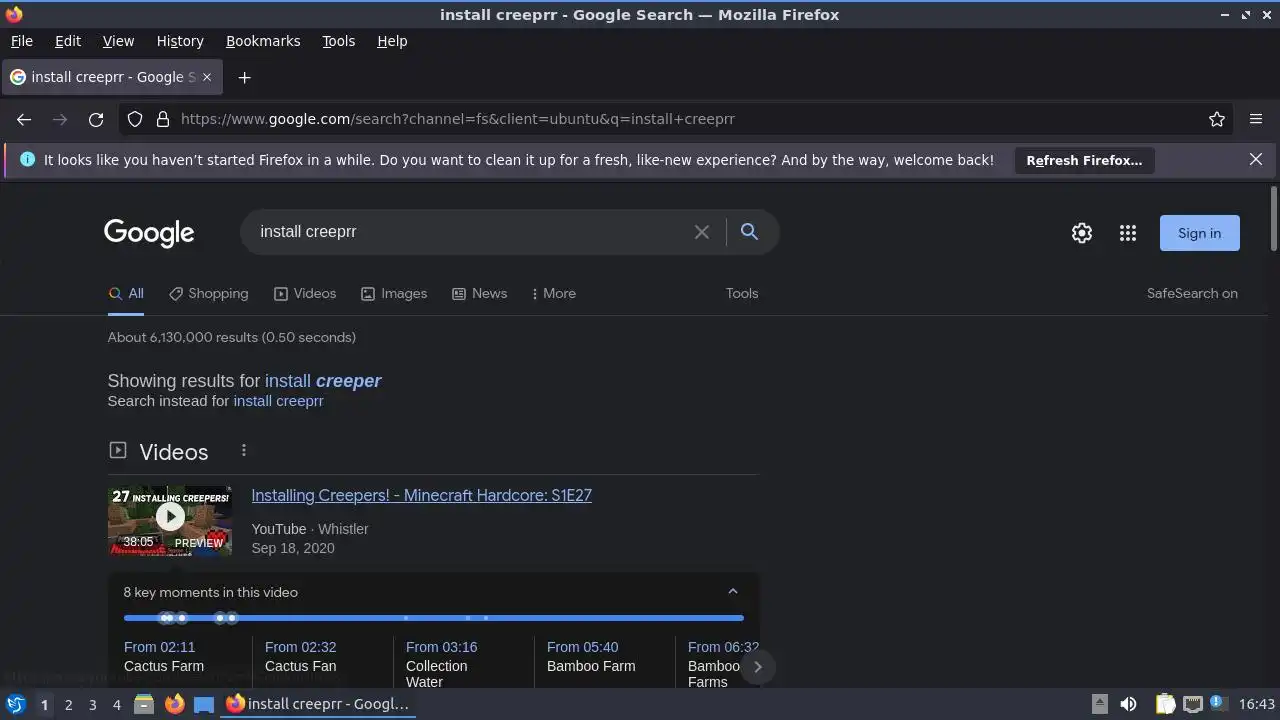
Task: Switch to Images results
Action: tap(394, 293)
